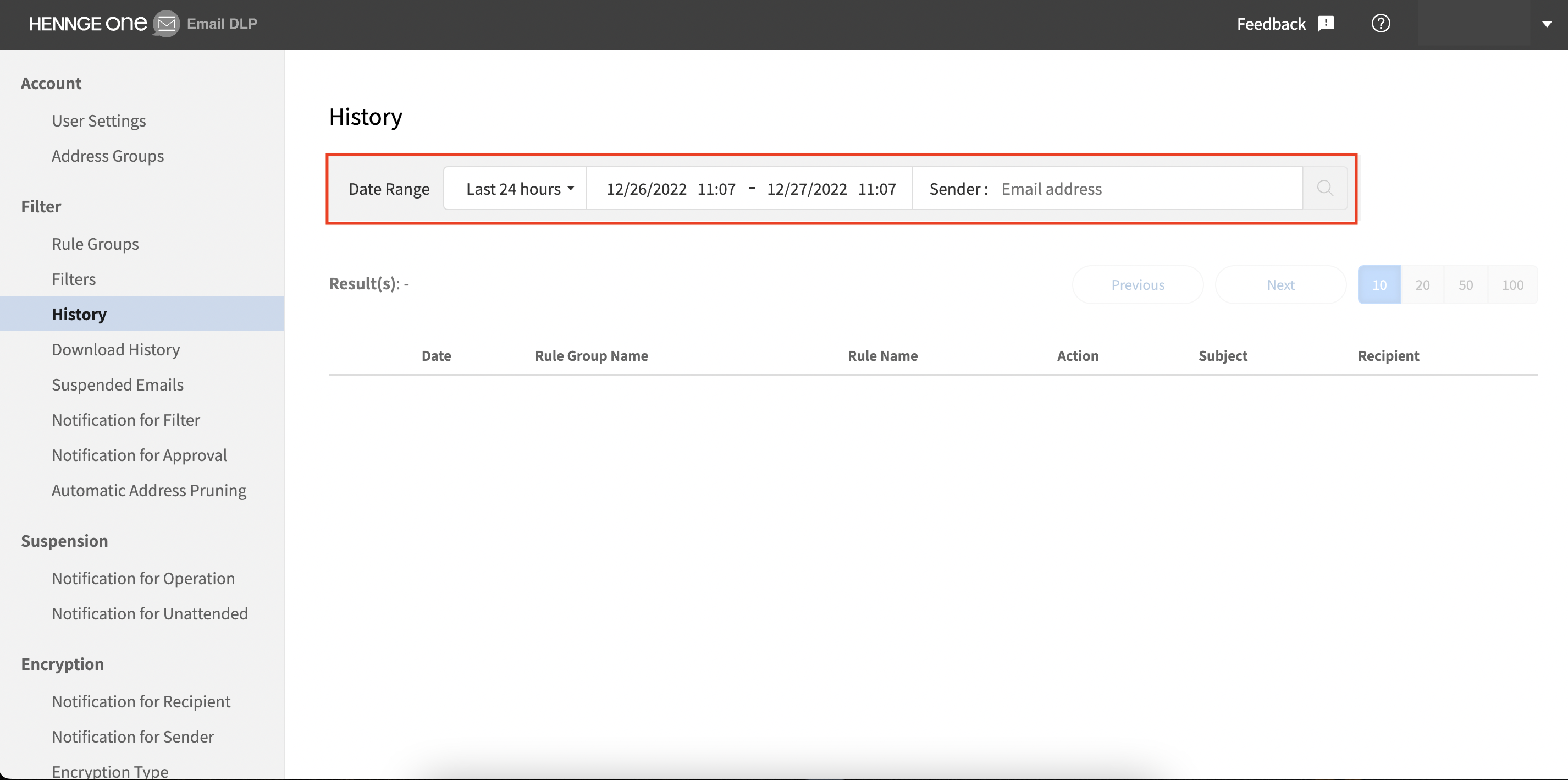Select 50 results per page

point(1466,284)
